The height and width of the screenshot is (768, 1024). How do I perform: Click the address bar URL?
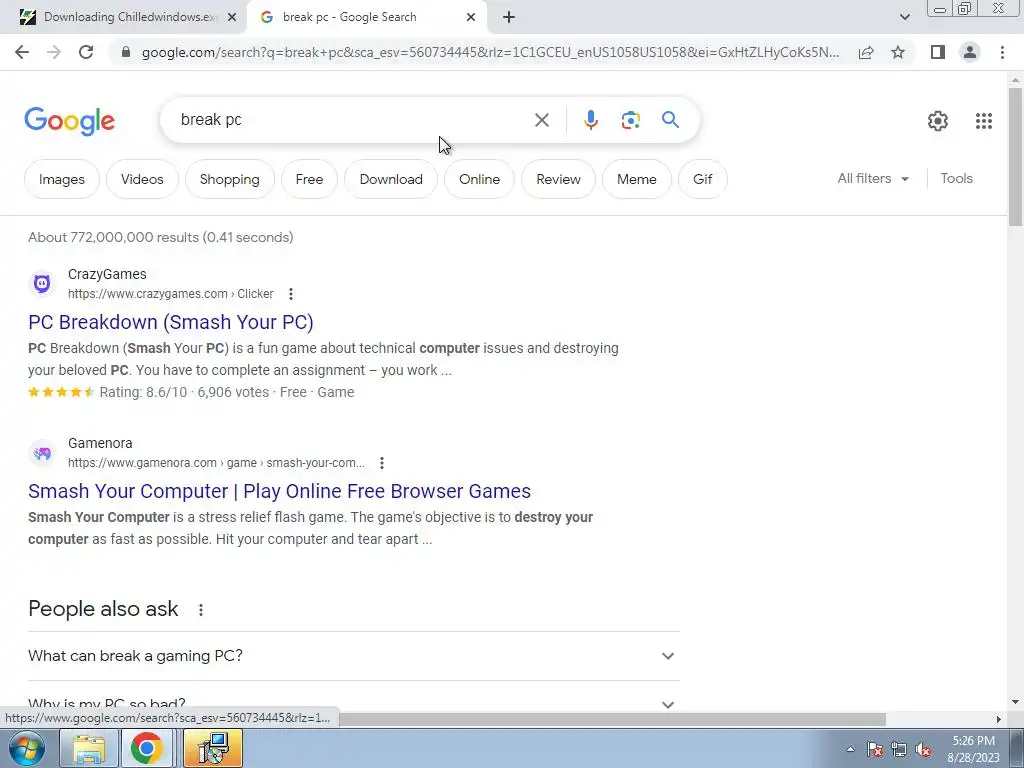coord(490,52)
